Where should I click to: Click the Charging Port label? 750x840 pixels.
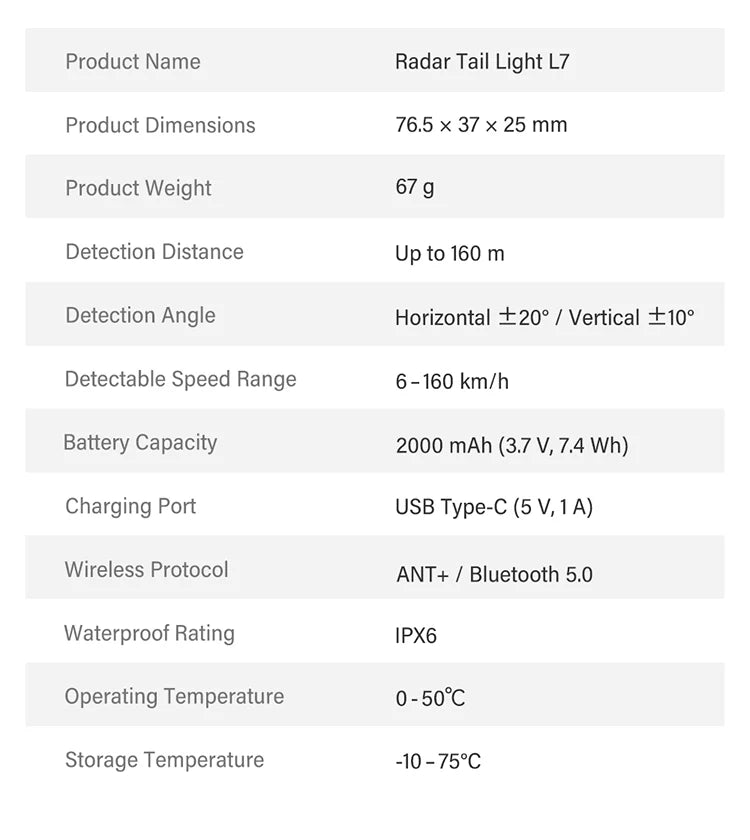point(130,506)
